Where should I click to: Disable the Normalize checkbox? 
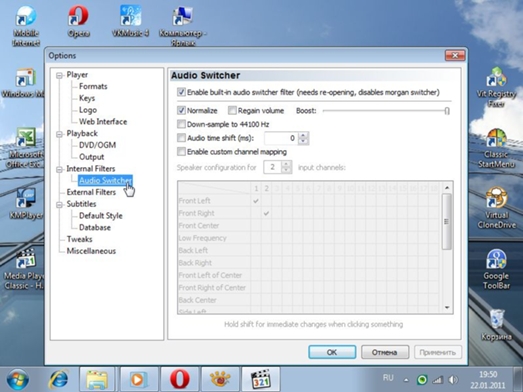click(x=181, y=110)
